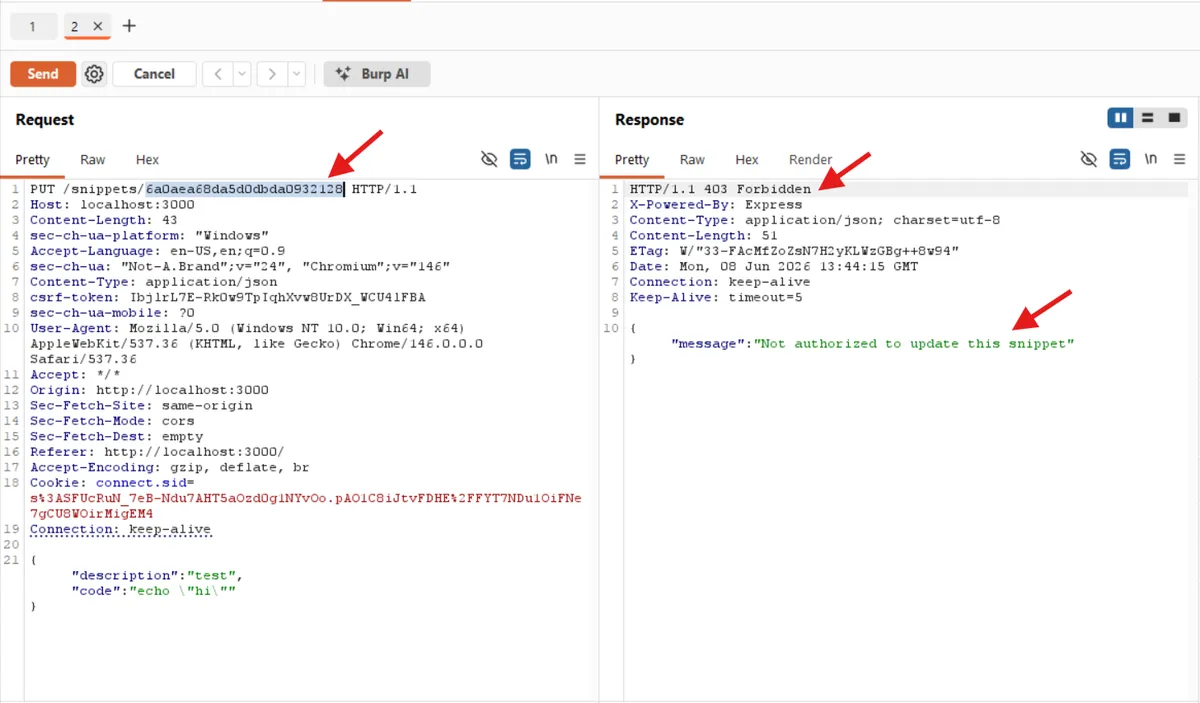This screenshot has height=703, width=1200.
Task: Toggle hidden-content eye icon in Request pane
Action: (489, 159)
